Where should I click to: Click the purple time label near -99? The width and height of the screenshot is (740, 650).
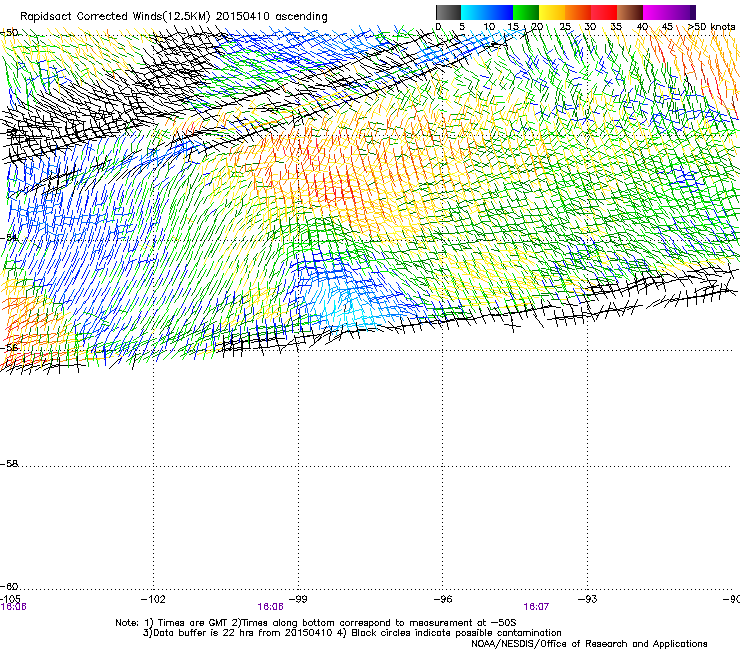coord(270,607)
